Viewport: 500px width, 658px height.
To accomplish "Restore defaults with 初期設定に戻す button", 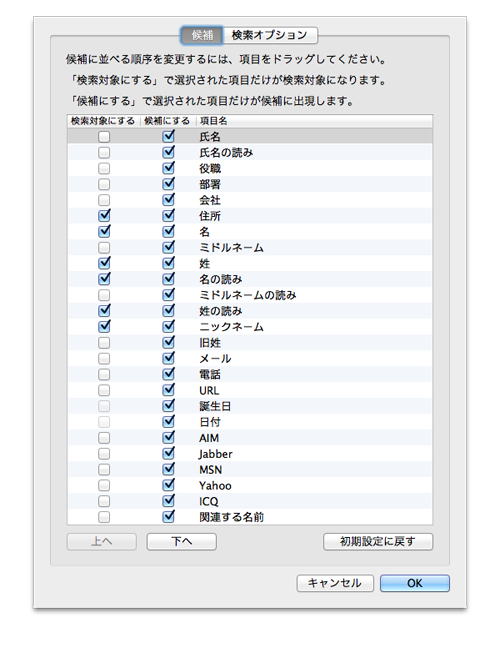I will coord(378,541).
